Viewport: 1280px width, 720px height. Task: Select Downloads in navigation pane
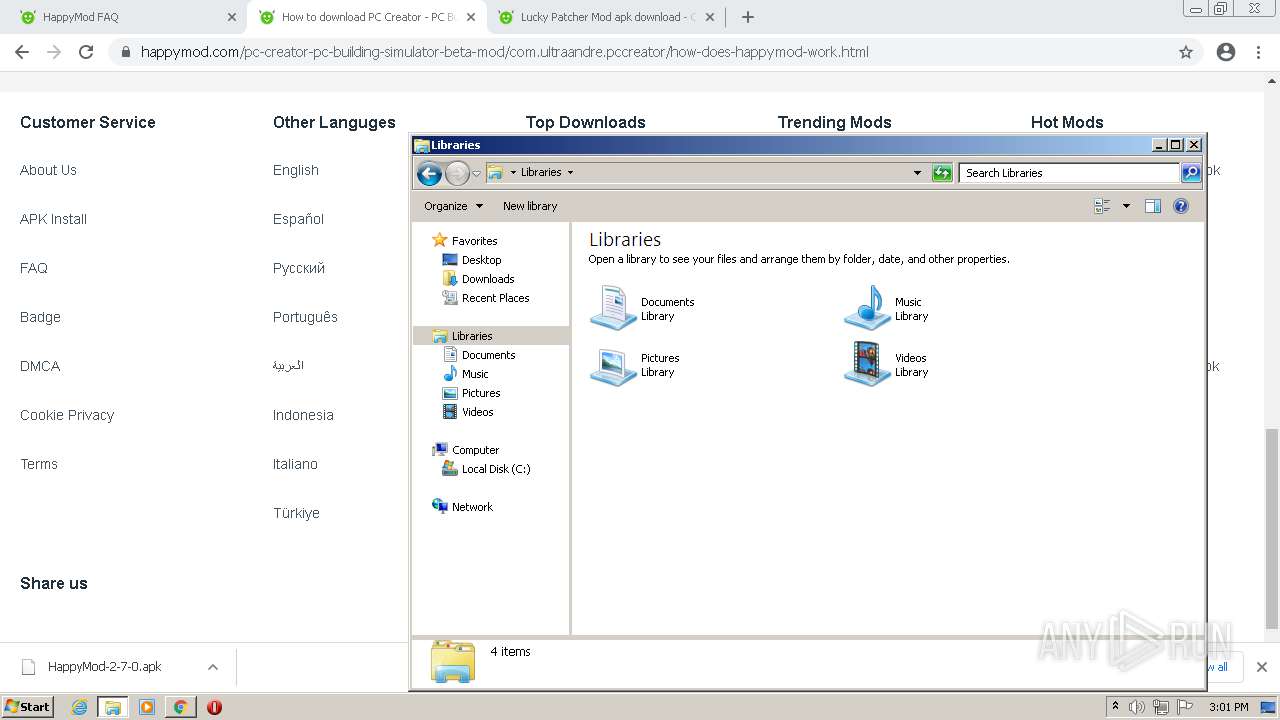[x=478, y=279]
